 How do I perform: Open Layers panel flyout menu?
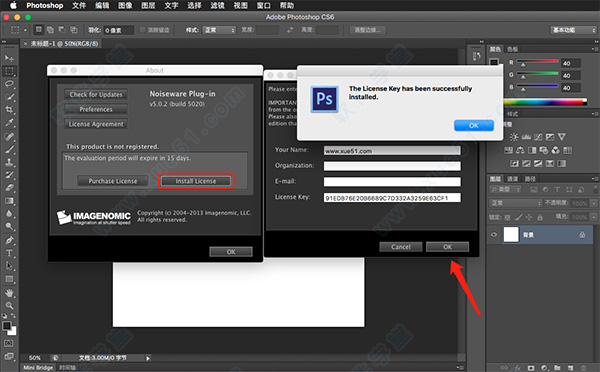tap(594, 179)
